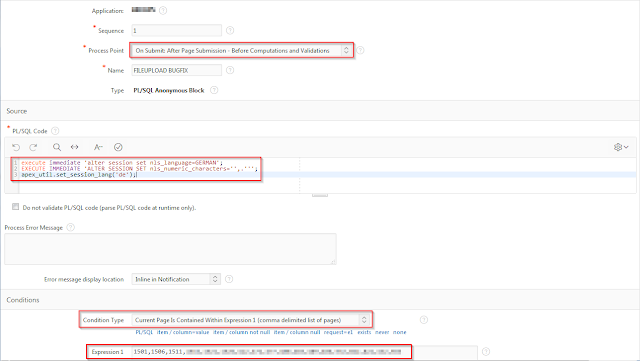Screen dimensions: 640x361
Task: Enable 'Do not validate PL/SQL code' checkbox
Action: coord(16,207)
